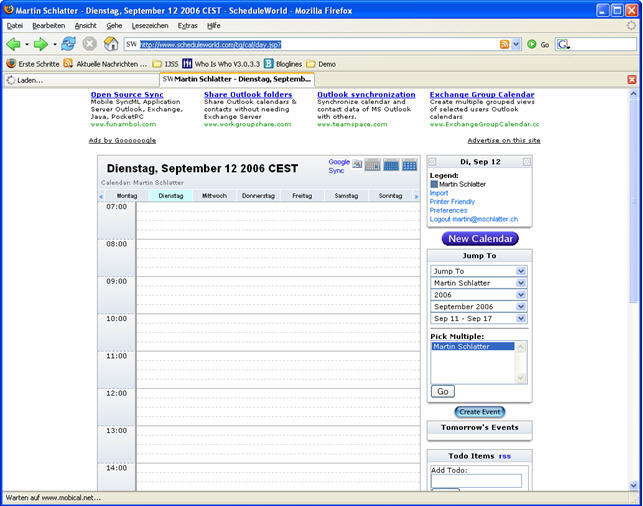The height and width of the screenshot is (506, 643).
Task: Click the Martin Schlatter legend color square
Action: tap(434, 185)
